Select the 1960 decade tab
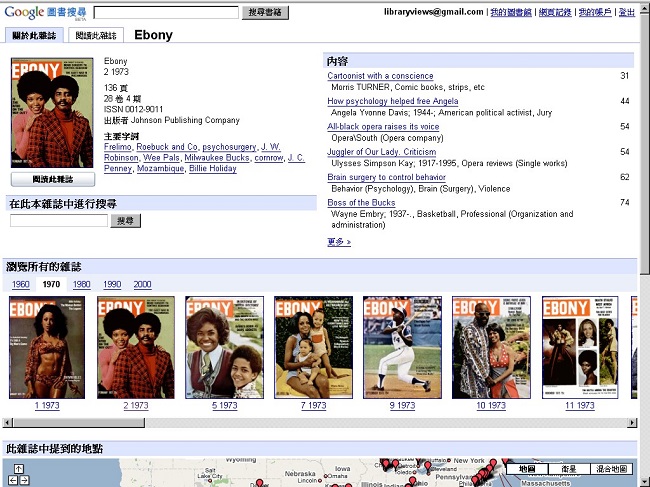Screen dimensions: 650x487 tap(21, 284)
